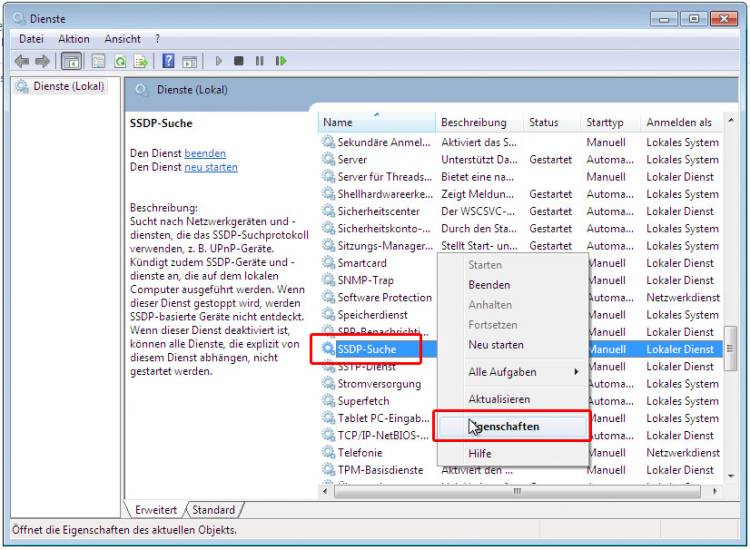The image size is (750, 550).
Task: Select Neu starten in the context menu
Action: [496, 345]
